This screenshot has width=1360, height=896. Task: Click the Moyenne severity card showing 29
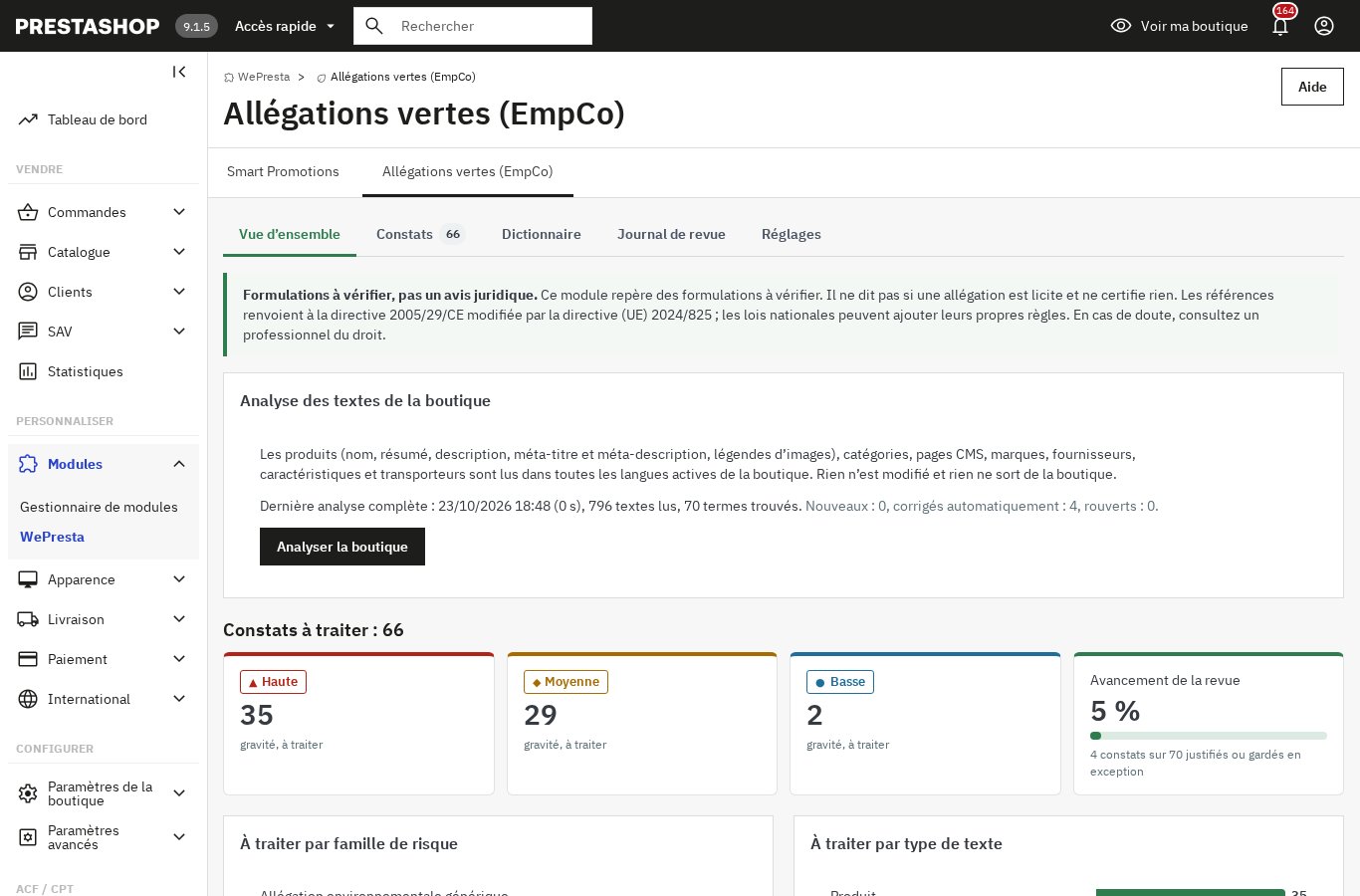coord(642,724)
